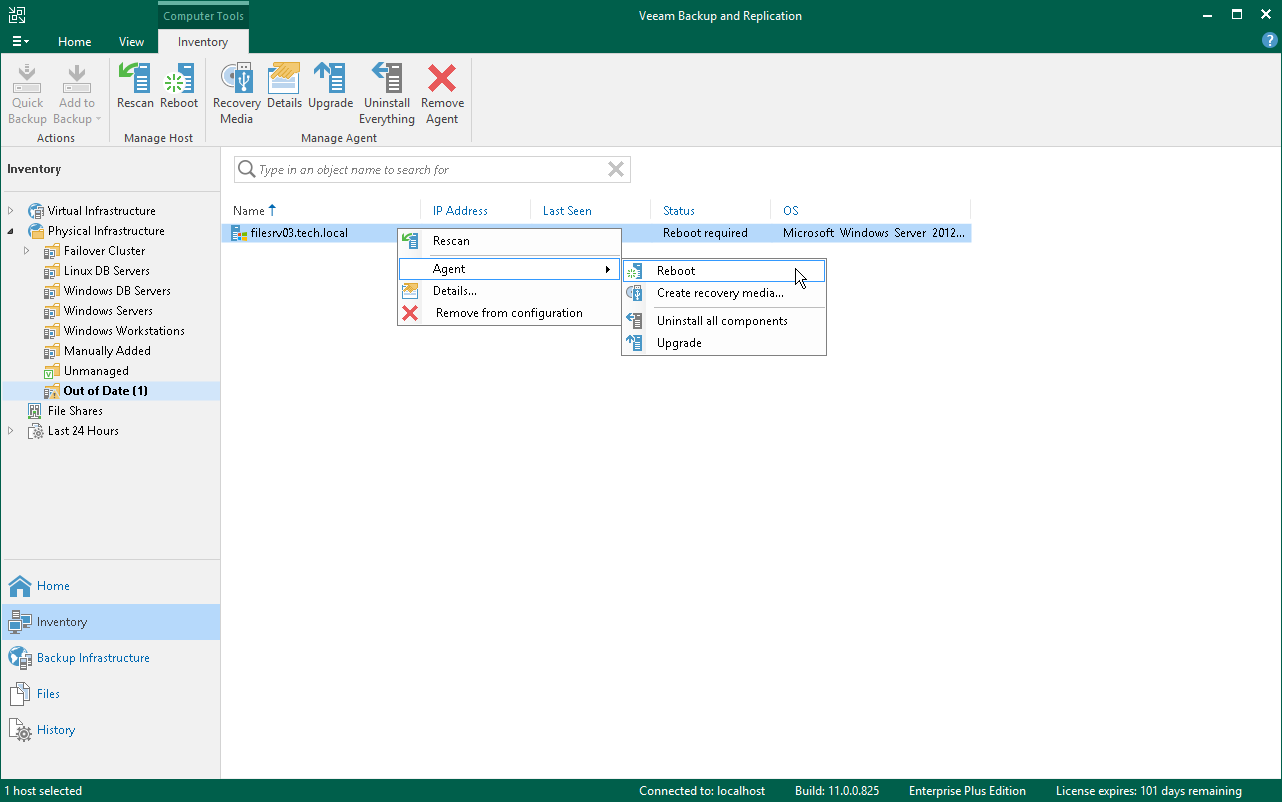Select Last 24 Hours in the tree
1282x802 pixels.
[83, 431]
